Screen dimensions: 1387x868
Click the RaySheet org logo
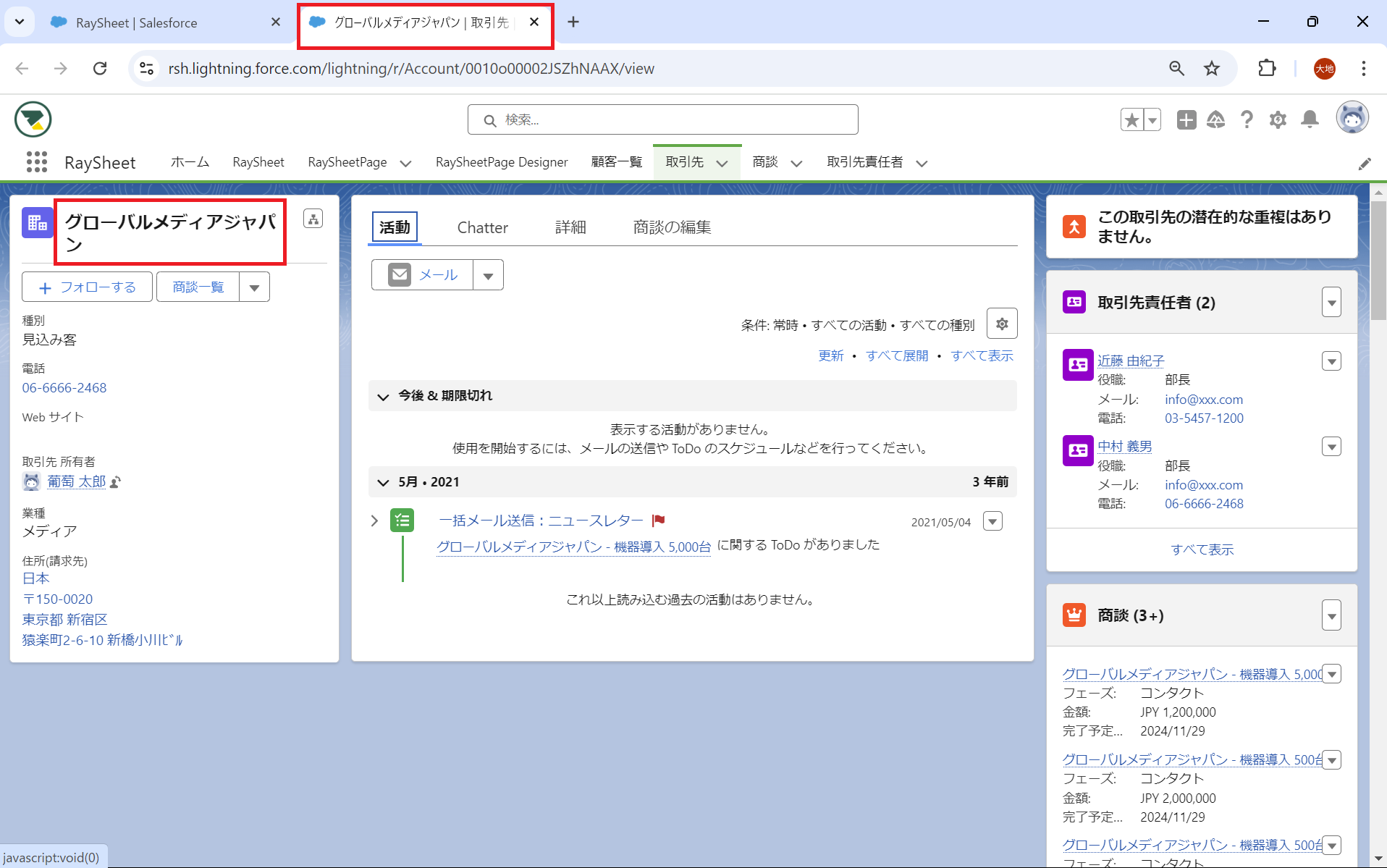[33, 119]
